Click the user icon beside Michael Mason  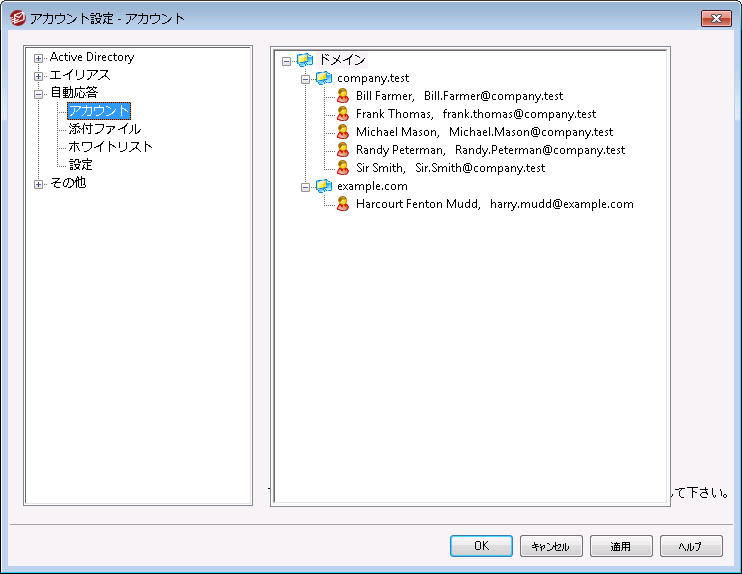coord(343,132)
